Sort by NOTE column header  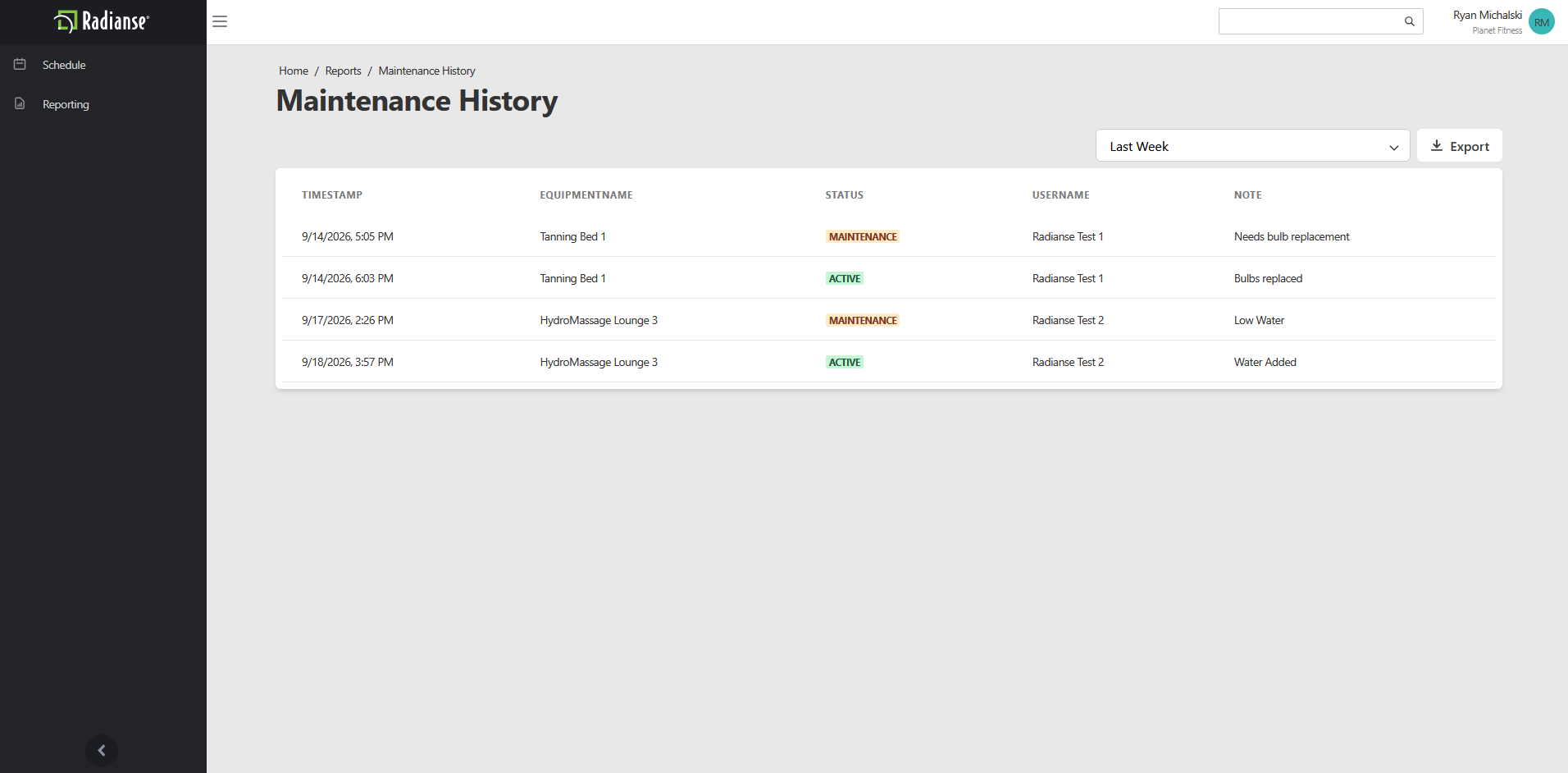pos(1247,195)
